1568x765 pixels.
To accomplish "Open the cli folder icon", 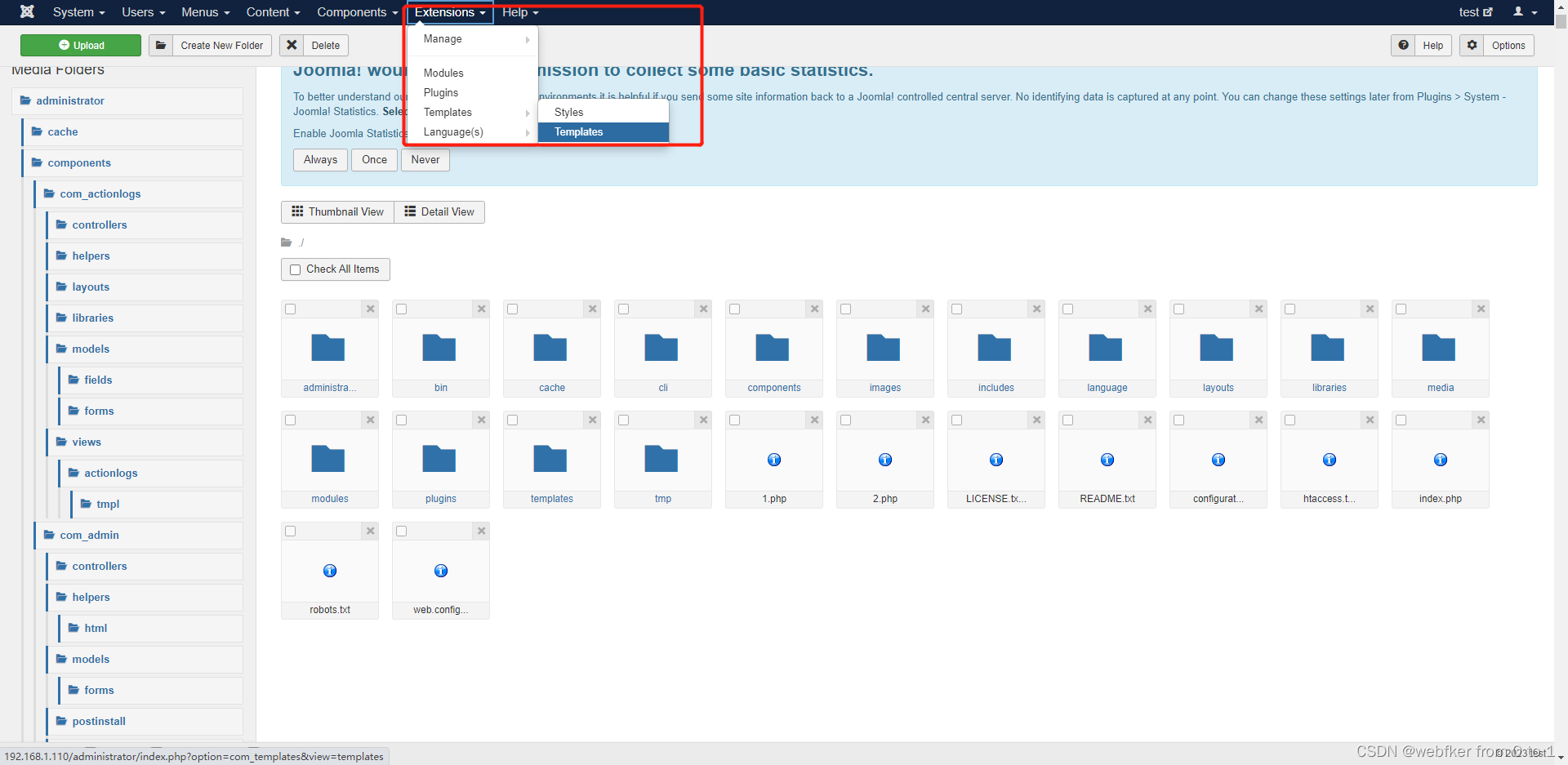I will click(x=661, y=348).
